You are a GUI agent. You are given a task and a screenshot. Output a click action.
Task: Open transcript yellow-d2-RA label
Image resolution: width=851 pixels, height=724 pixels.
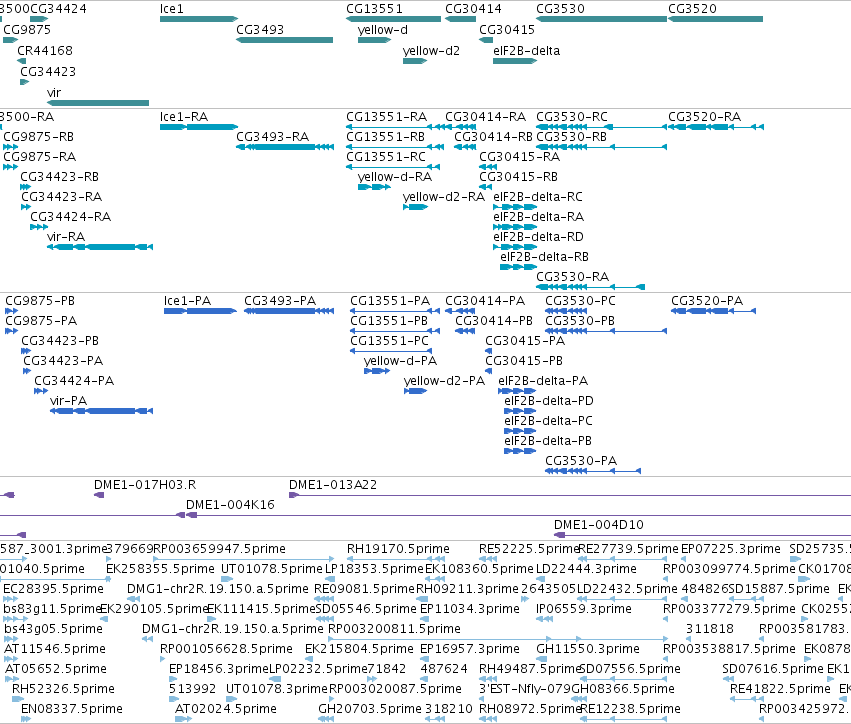click(x=443, y=198)
